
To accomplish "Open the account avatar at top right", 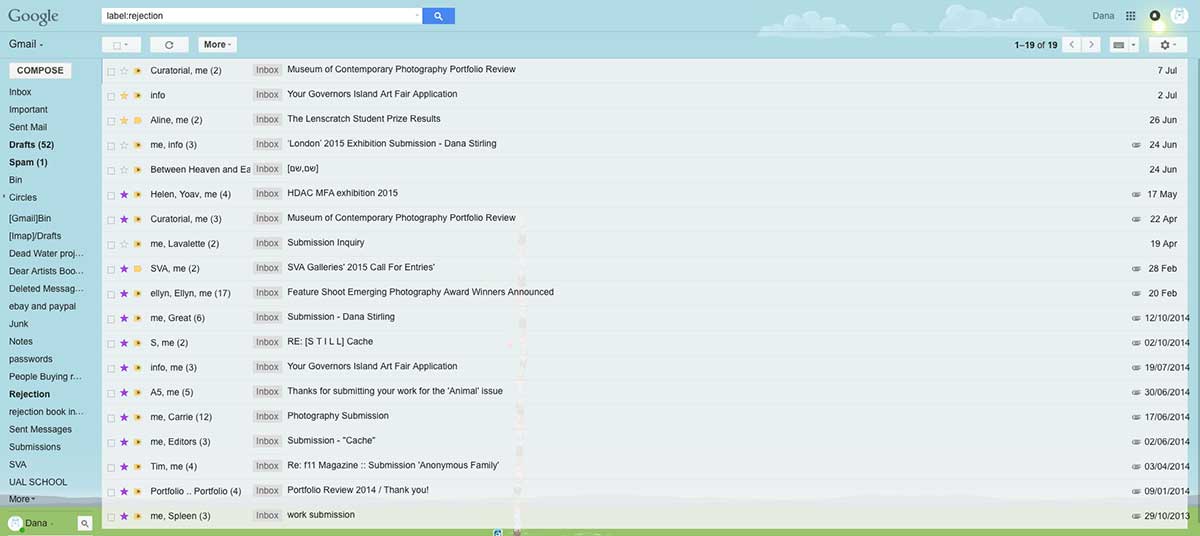I will (x=1179, y=16).
